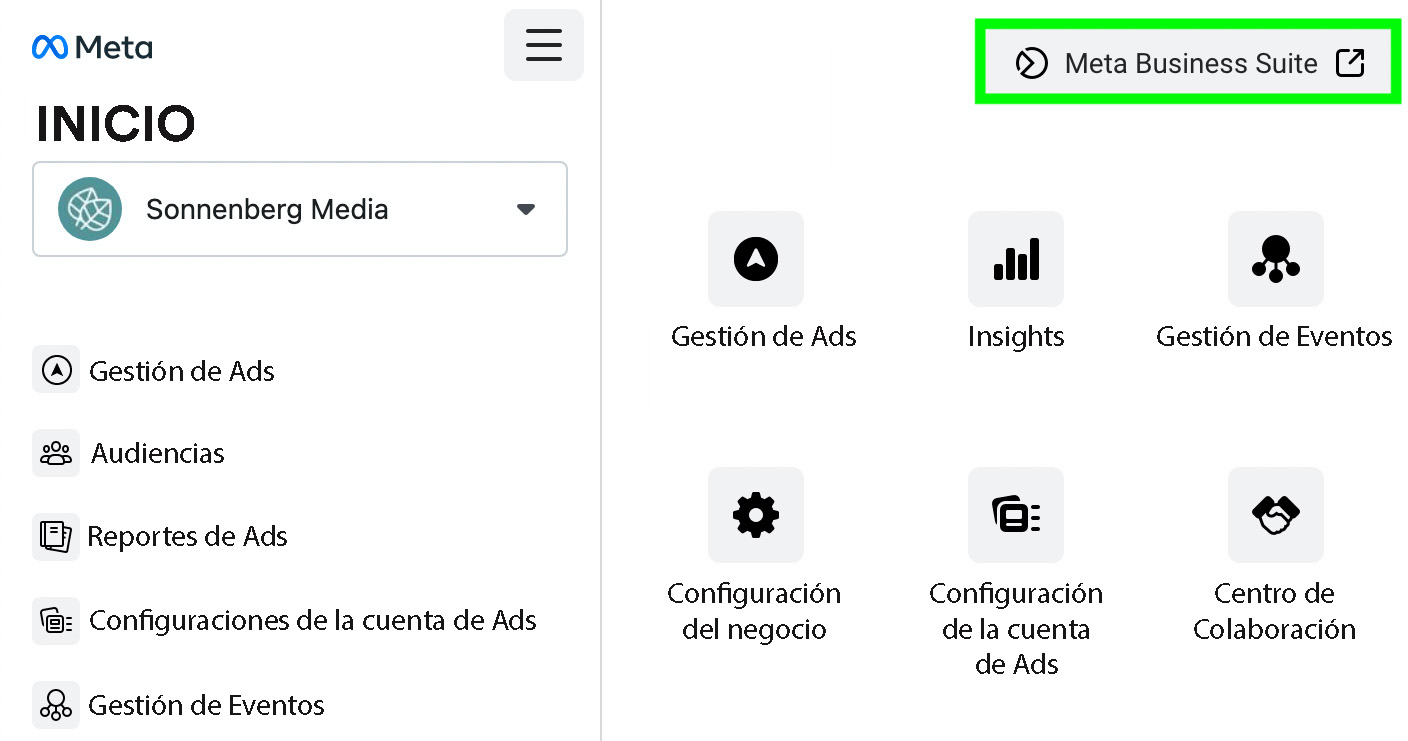Select Gestión de Ads compass icon in sidebar
This screenshot has height=741, width=1408.
[56, 370]
